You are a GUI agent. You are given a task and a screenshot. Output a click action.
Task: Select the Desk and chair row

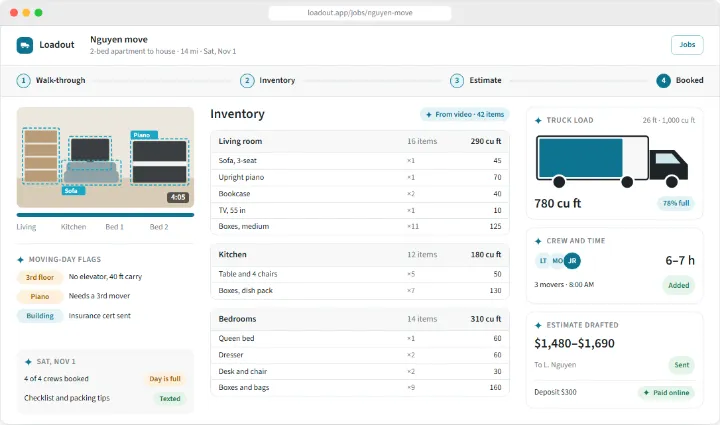pos(360,371)
